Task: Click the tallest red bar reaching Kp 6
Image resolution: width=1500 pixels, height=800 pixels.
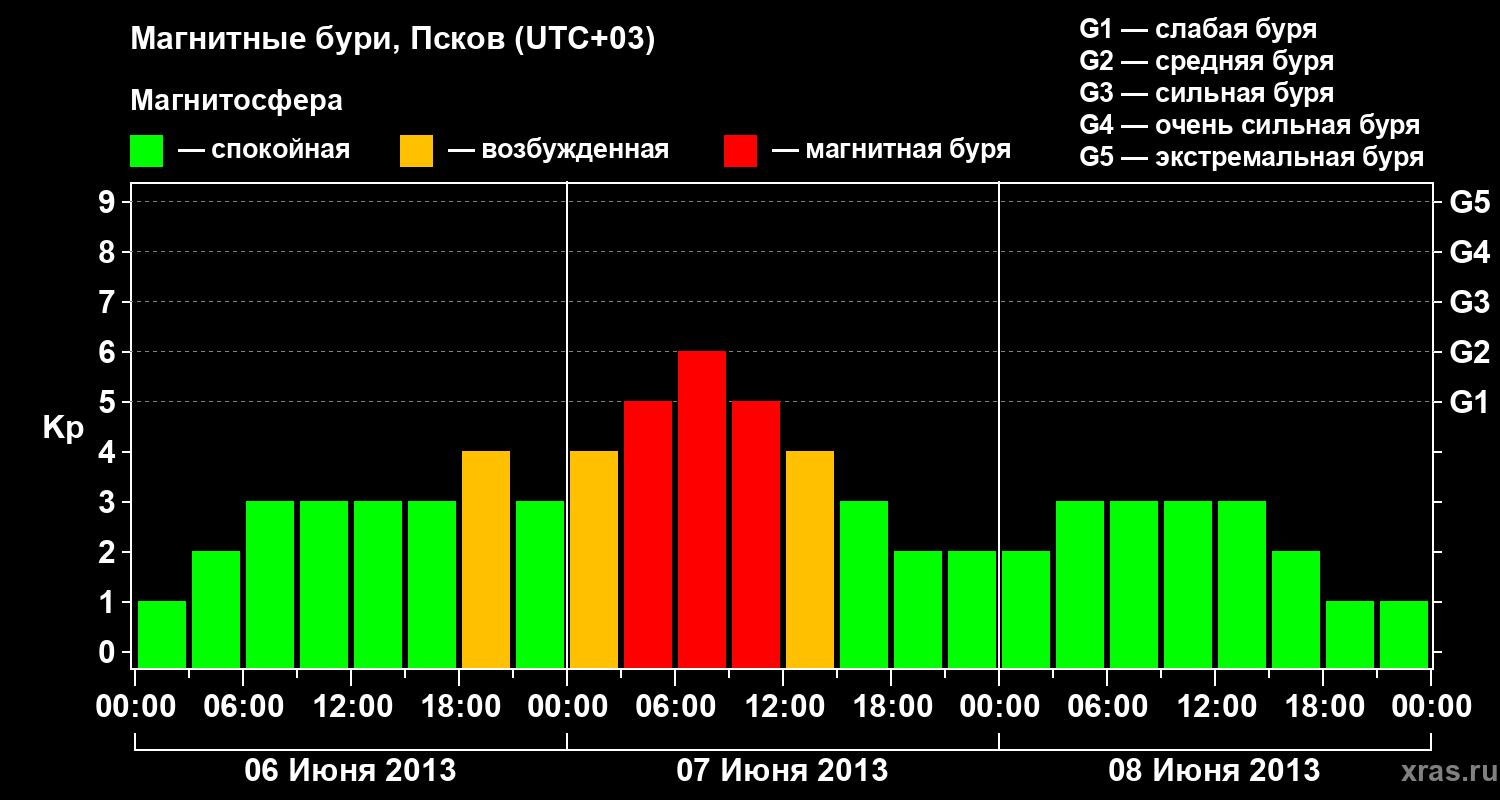Action: tap(702, 509)
